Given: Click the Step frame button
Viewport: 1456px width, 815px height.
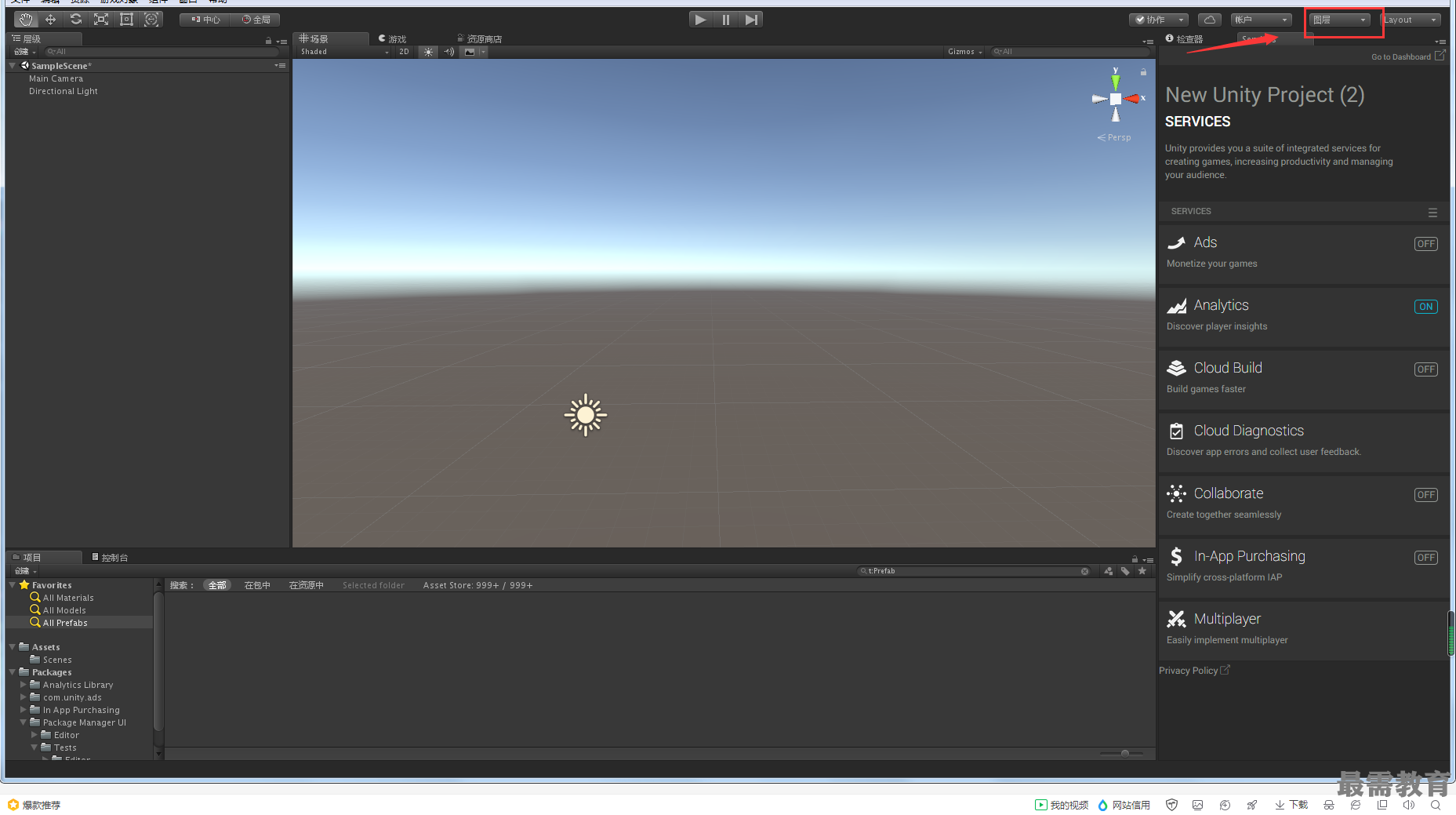Looking at the screenshot, I should pyautogui.click(x=751, y=20).
